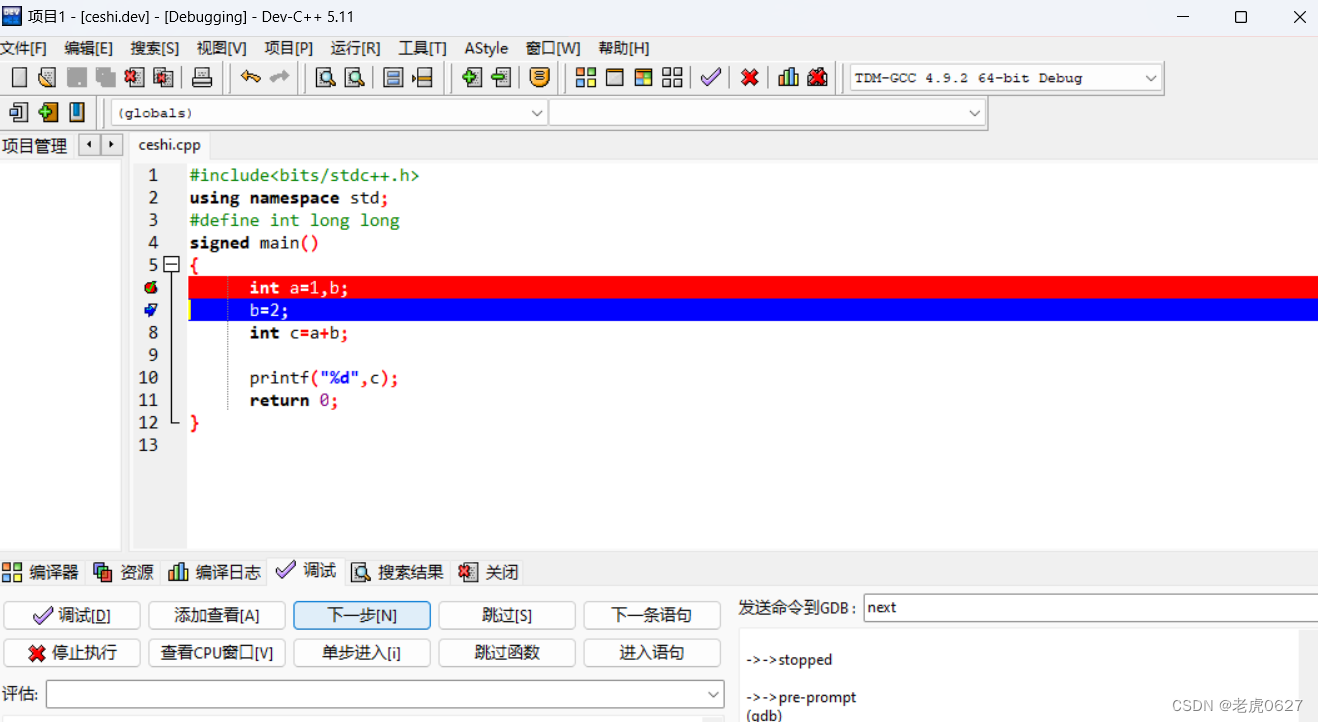Click the left arrow beside 项目管理
Image resolution: width=1318 pixels, height=722 pixels.
click(x=89, y=145)
